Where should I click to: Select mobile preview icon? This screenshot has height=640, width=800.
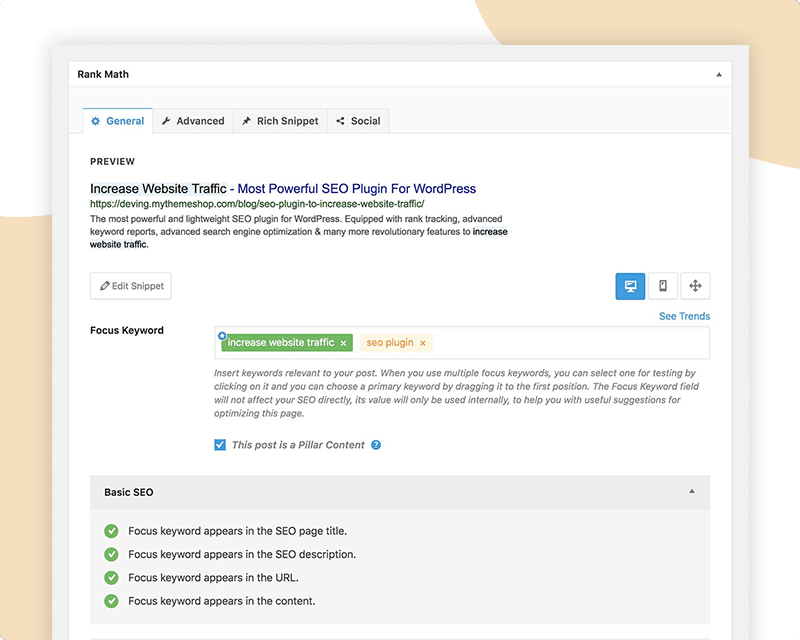coord(663,286)
